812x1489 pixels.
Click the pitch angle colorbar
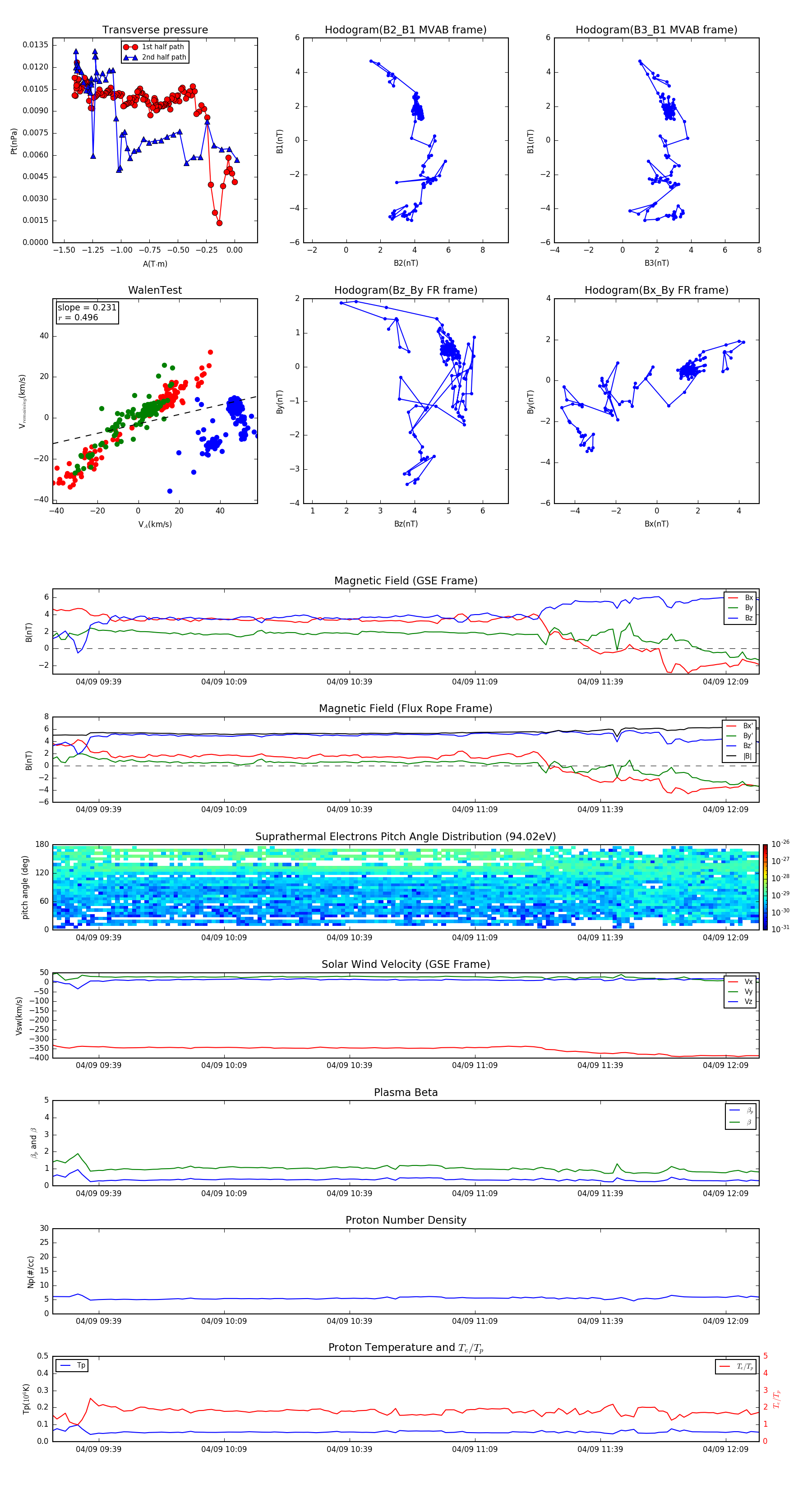click(765, 887)
